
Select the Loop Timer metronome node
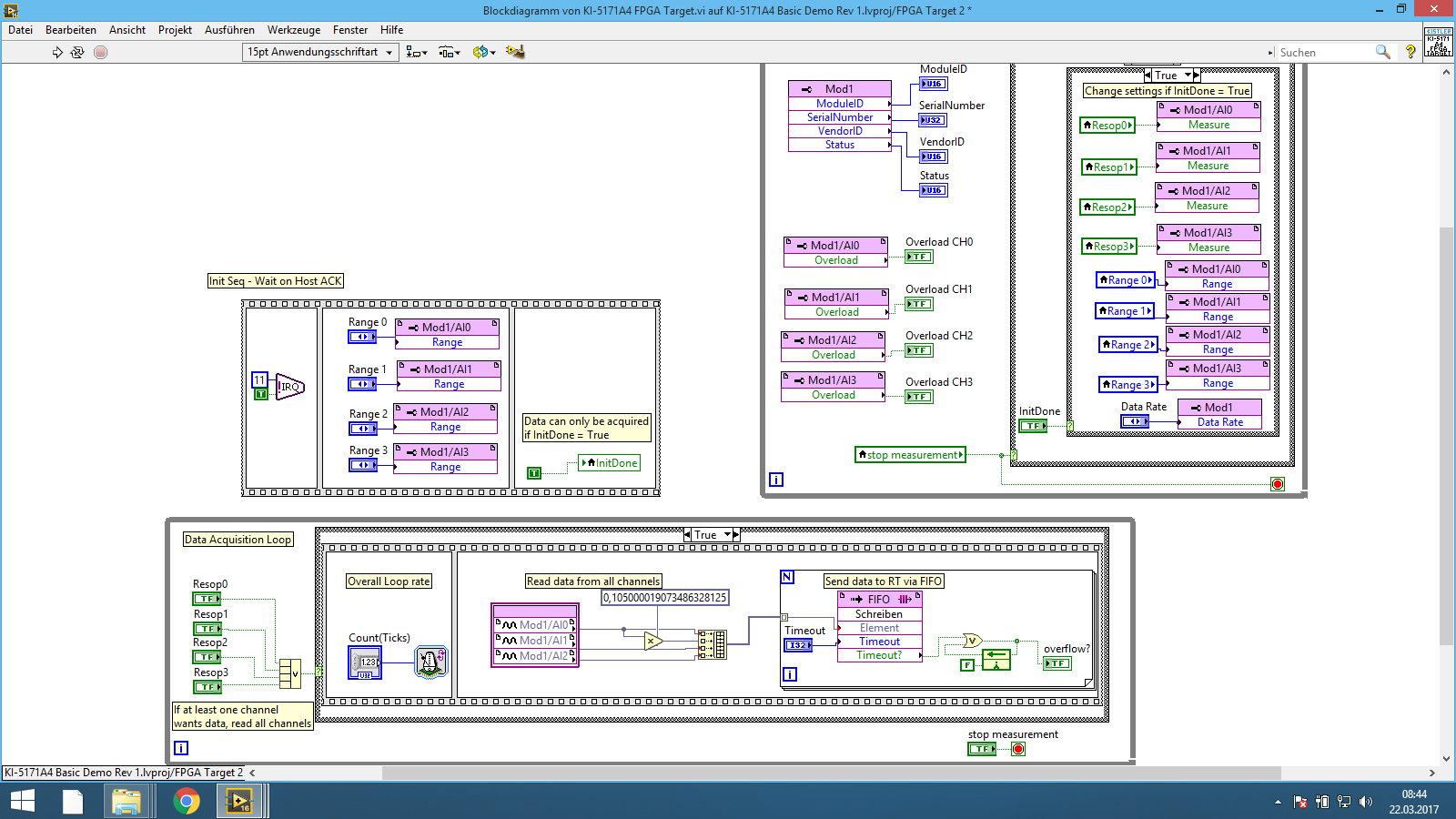(430, 662)
